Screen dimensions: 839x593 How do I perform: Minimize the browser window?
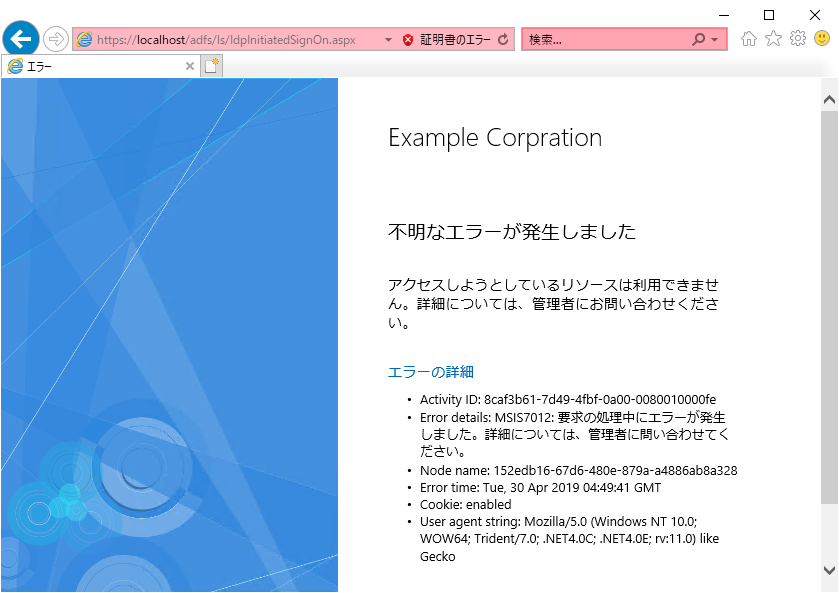point(724,15)
